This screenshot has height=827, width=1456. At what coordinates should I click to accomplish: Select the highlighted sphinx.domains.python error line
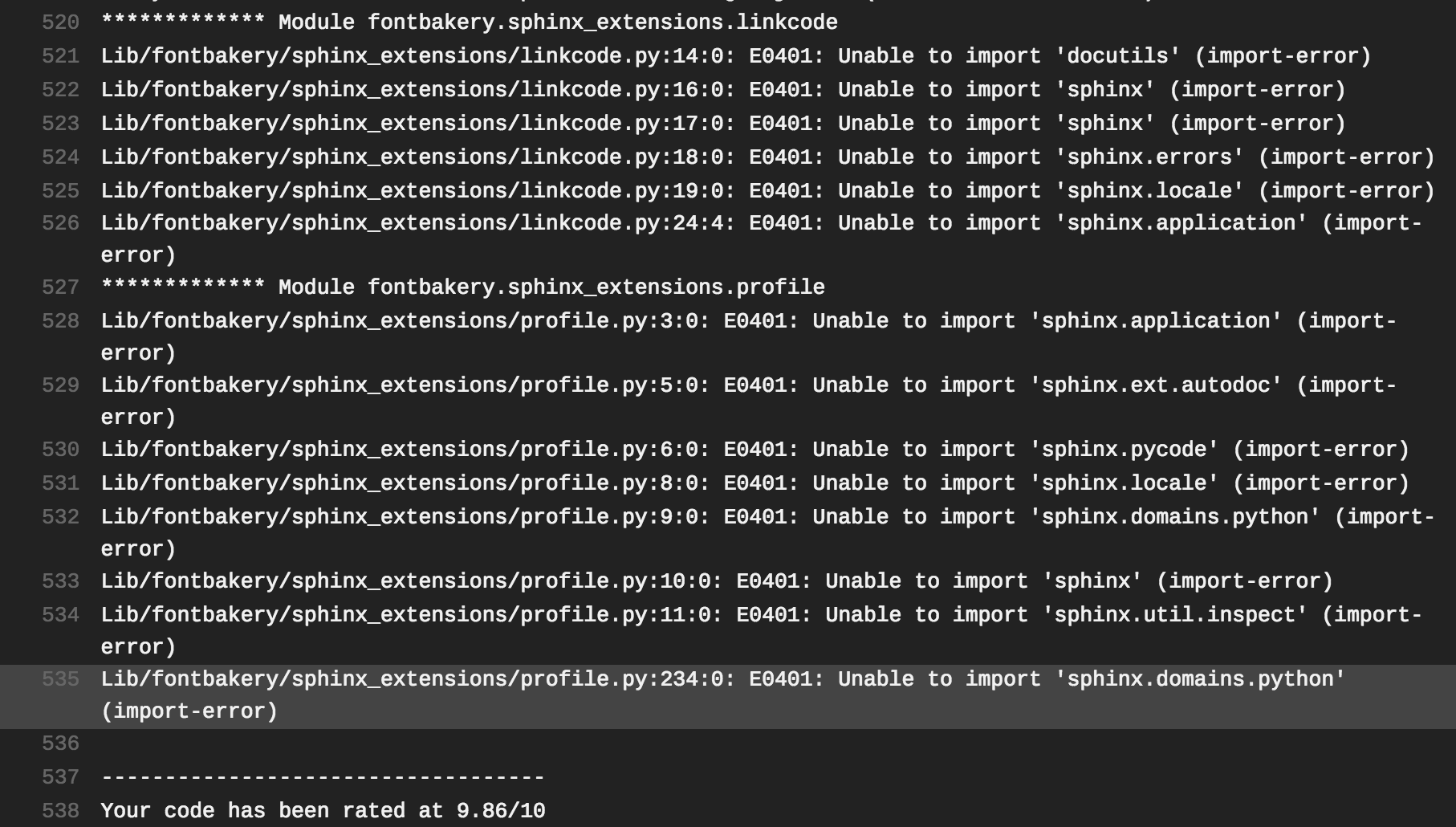[722, 679]
